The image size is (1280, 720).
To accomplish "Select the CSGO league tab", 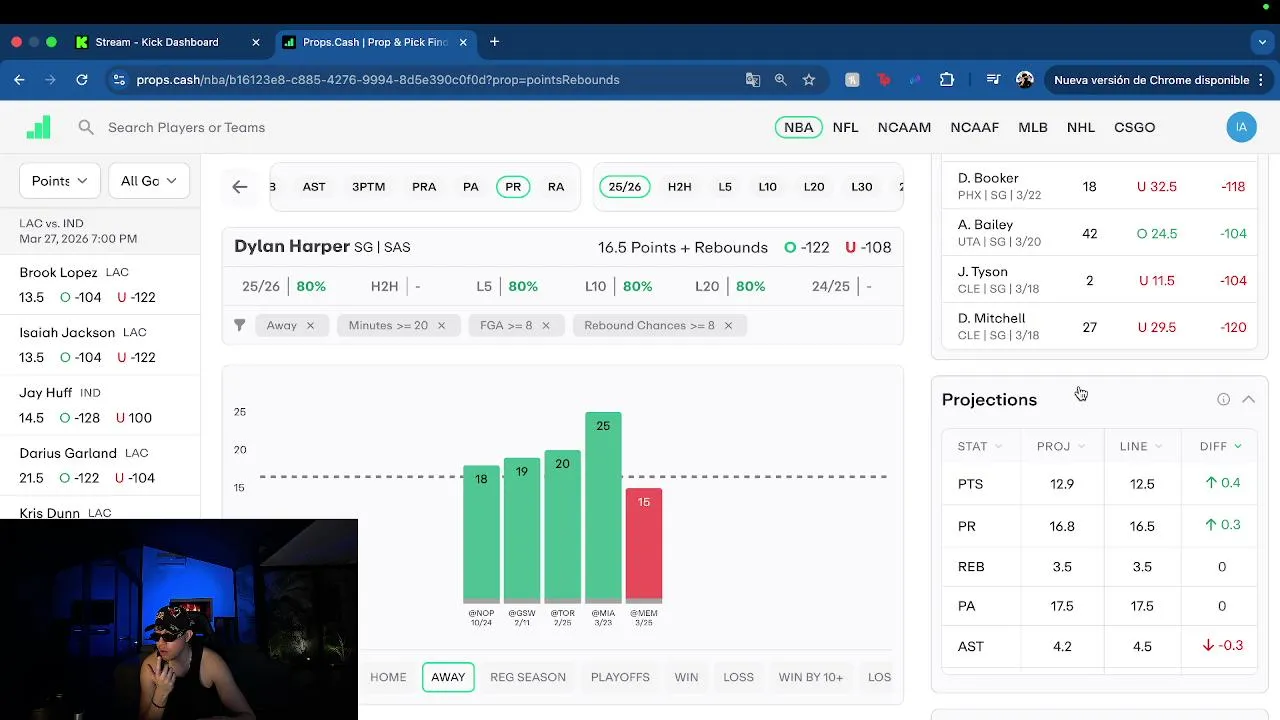I will (1134, 127).
